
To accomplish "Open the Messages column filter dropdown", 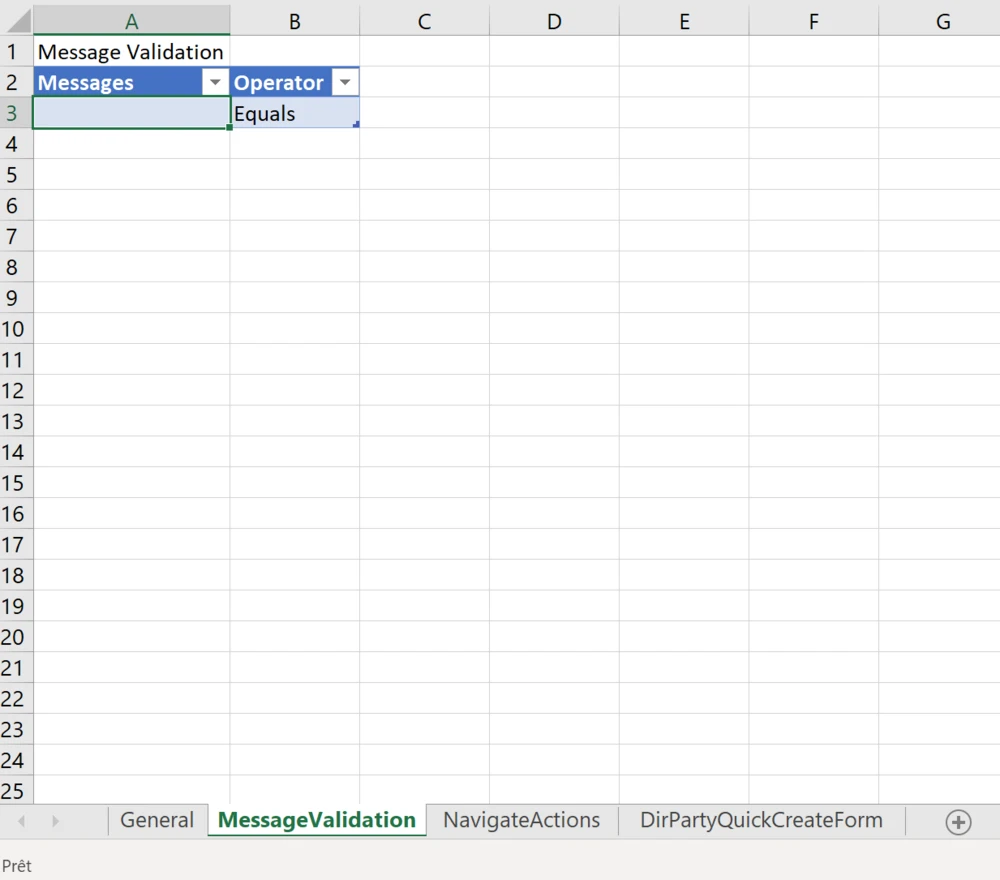I will (x=215, y=83).
